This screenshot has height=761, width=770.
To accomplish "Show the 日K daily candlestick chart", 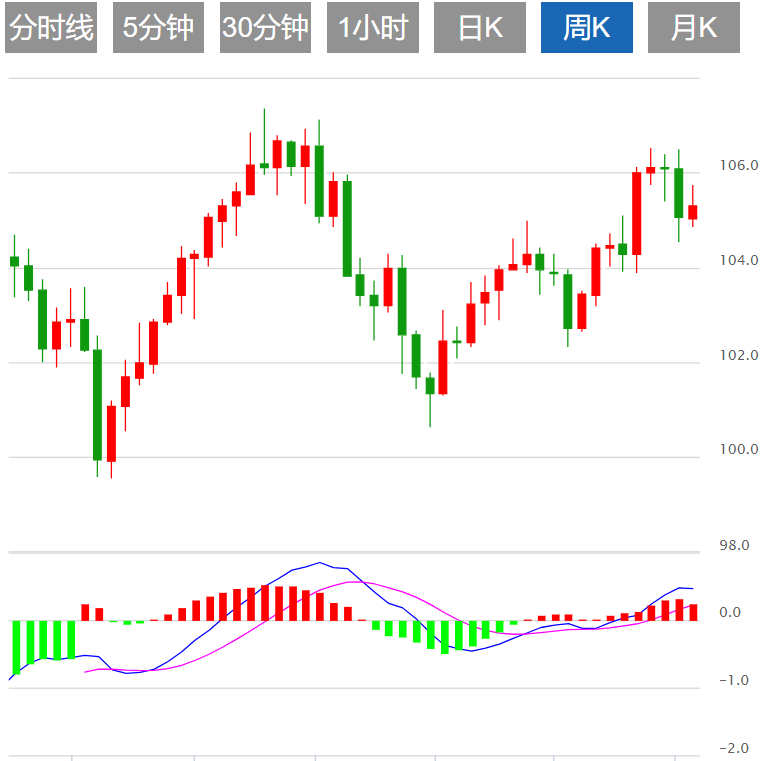I will pos(480,28).
